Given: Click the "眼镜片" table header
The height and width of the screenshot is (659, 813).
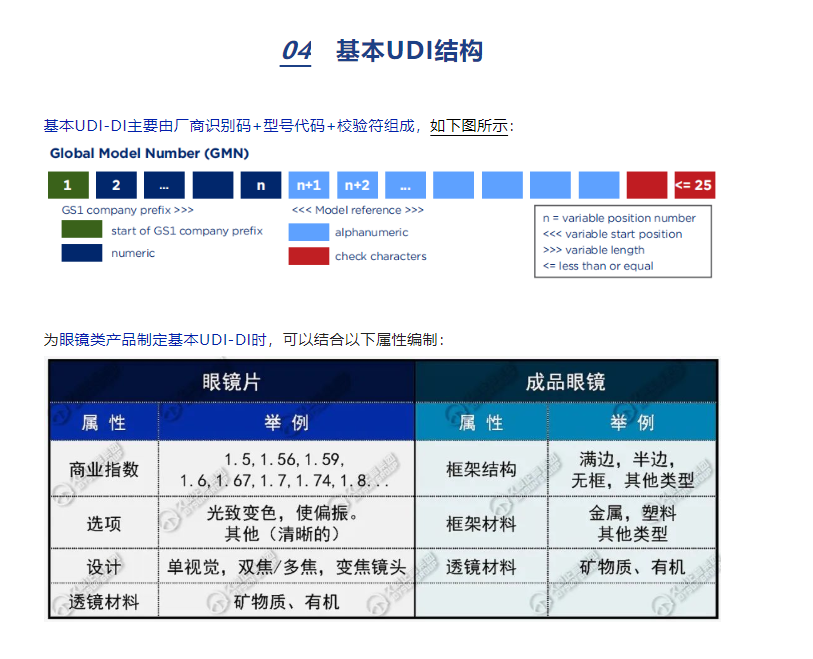Looking at the screenshot, I should click(232, 382).
